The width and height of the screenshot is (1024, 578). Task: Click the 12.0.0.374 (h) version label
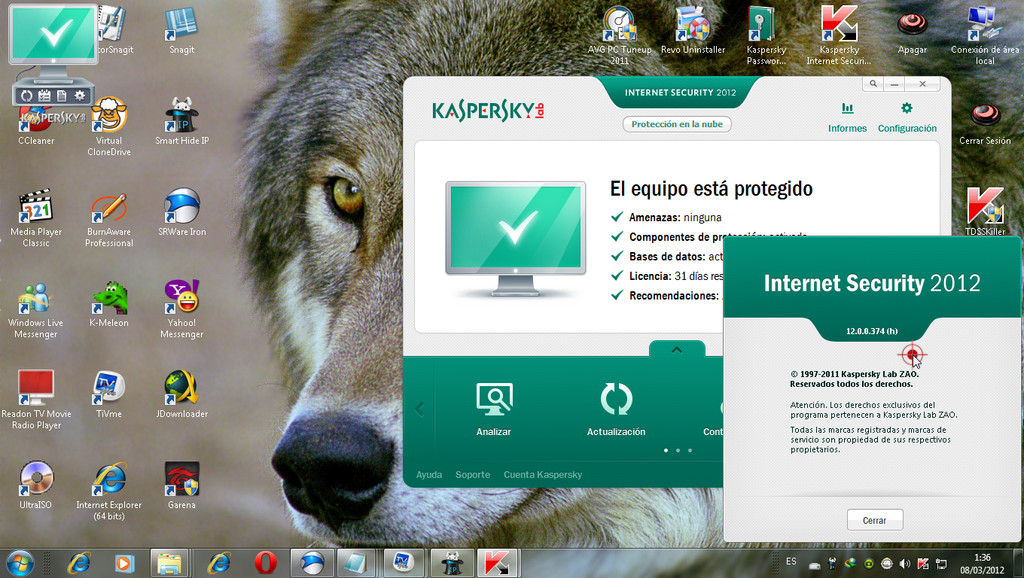[x=872, y=331]
